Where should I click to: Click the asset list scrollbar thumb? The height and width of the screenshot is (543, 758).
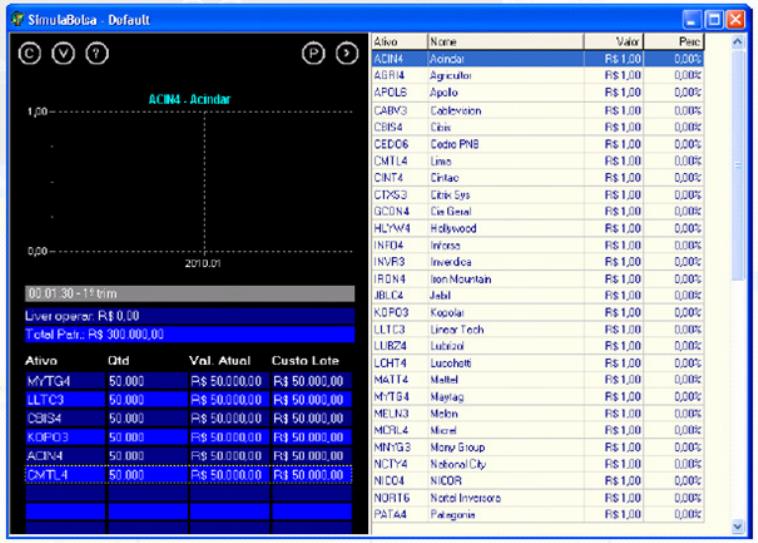pyautogui.click(x=738, y=165)
